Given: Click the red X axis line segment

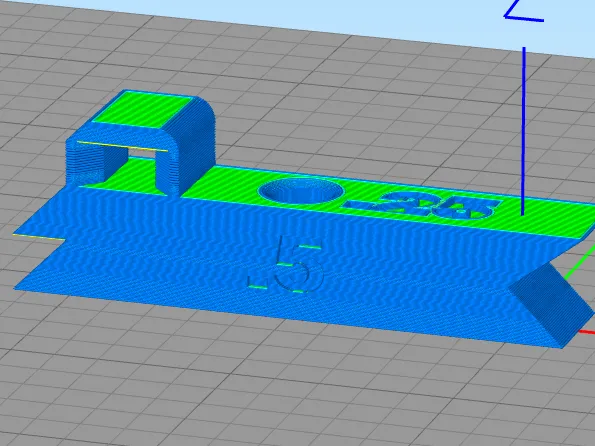Looking at the screenshot, I should click(587, 333).
